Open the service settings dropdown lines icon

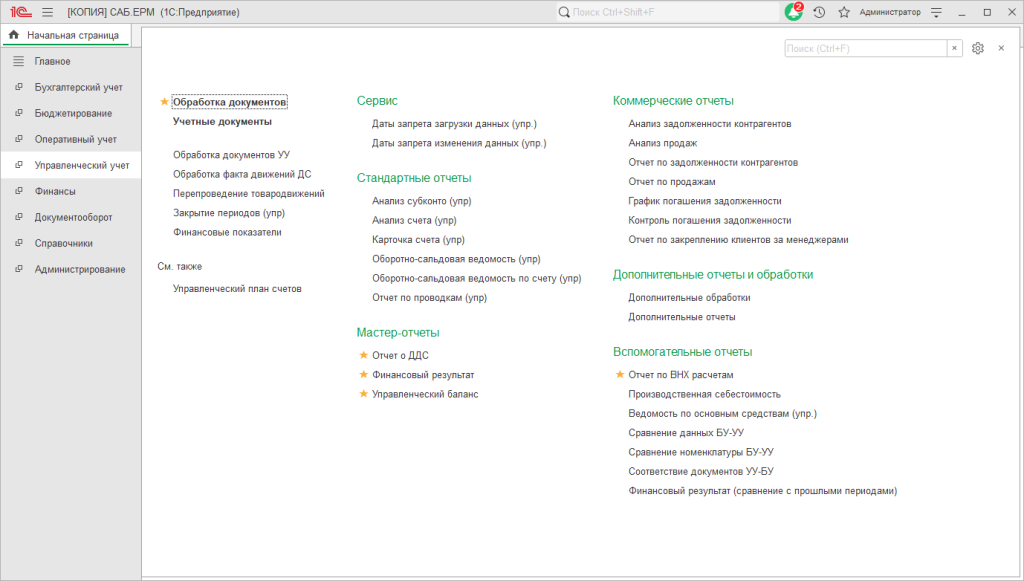pos(936,12)
